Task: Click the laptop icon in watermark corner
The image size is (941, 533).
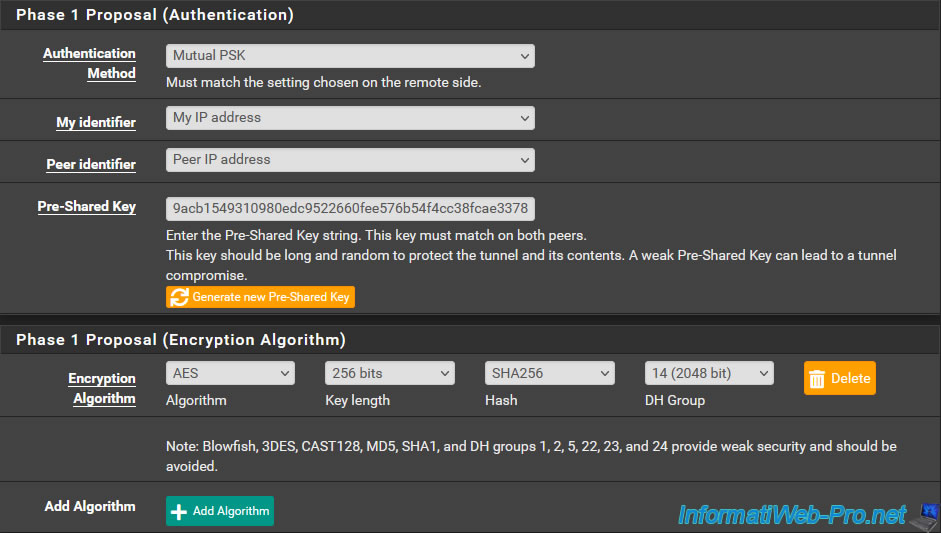Action: coord(926,515)
